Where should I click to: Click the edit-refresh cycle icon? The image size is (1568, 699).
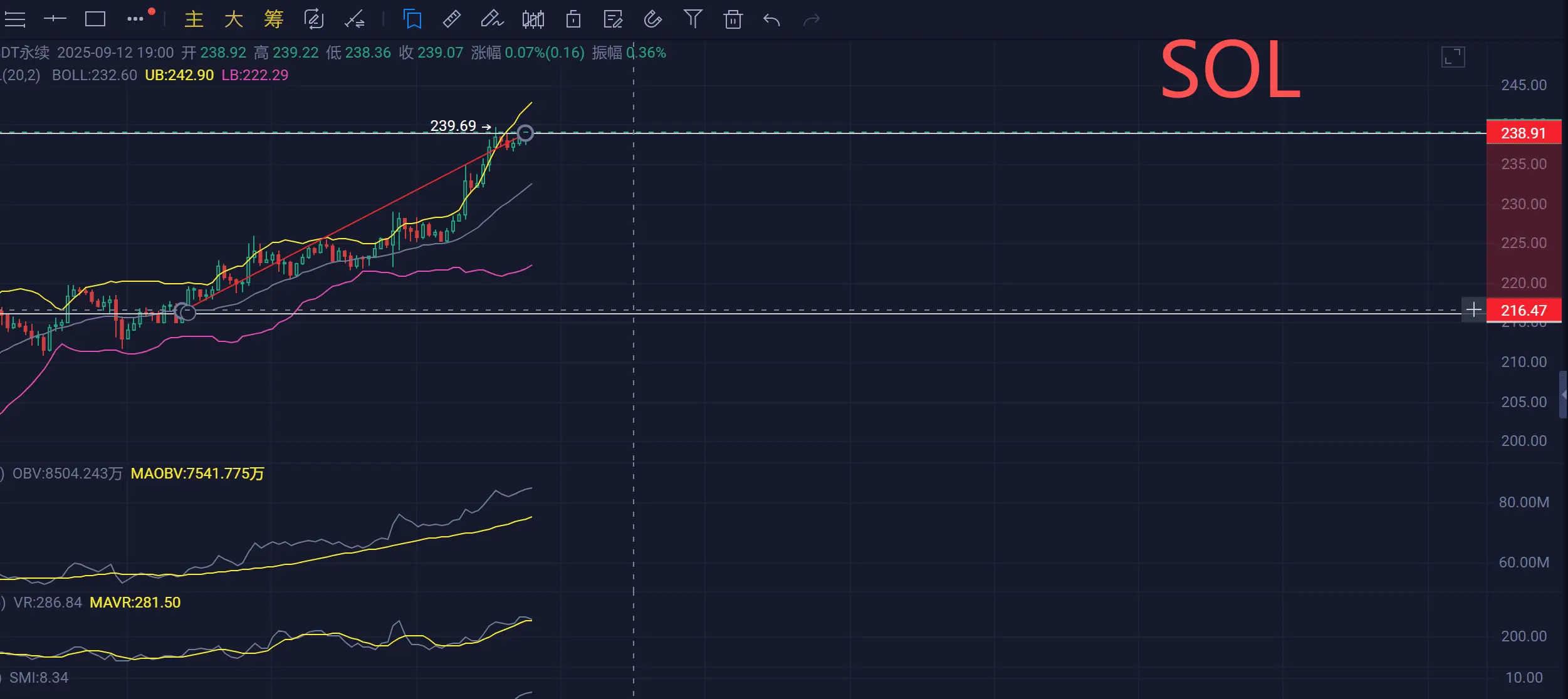[x=314, y=19]
